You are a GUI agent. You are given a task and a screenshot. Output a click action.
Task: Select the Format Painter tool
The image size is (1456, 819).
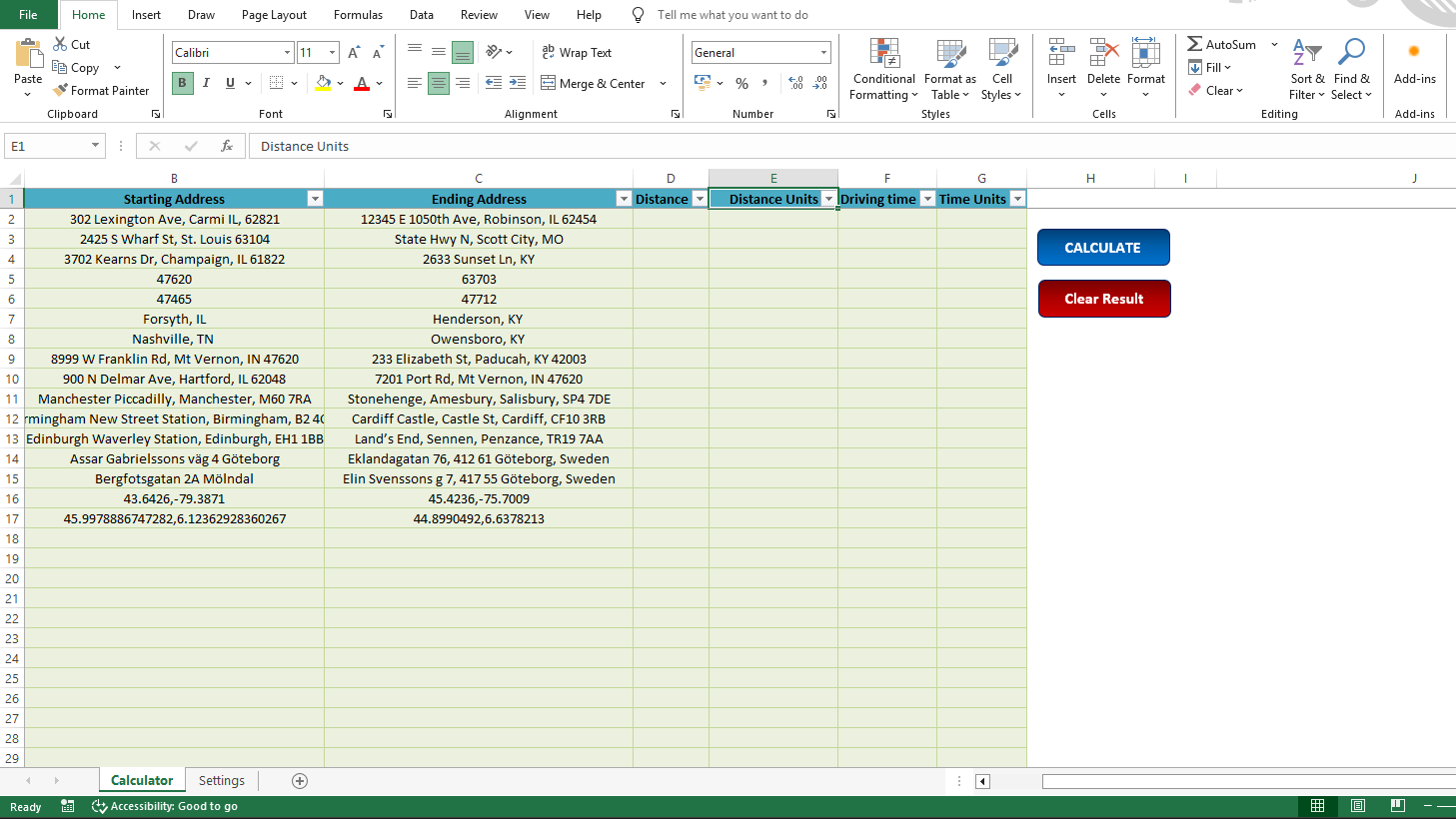101,90
